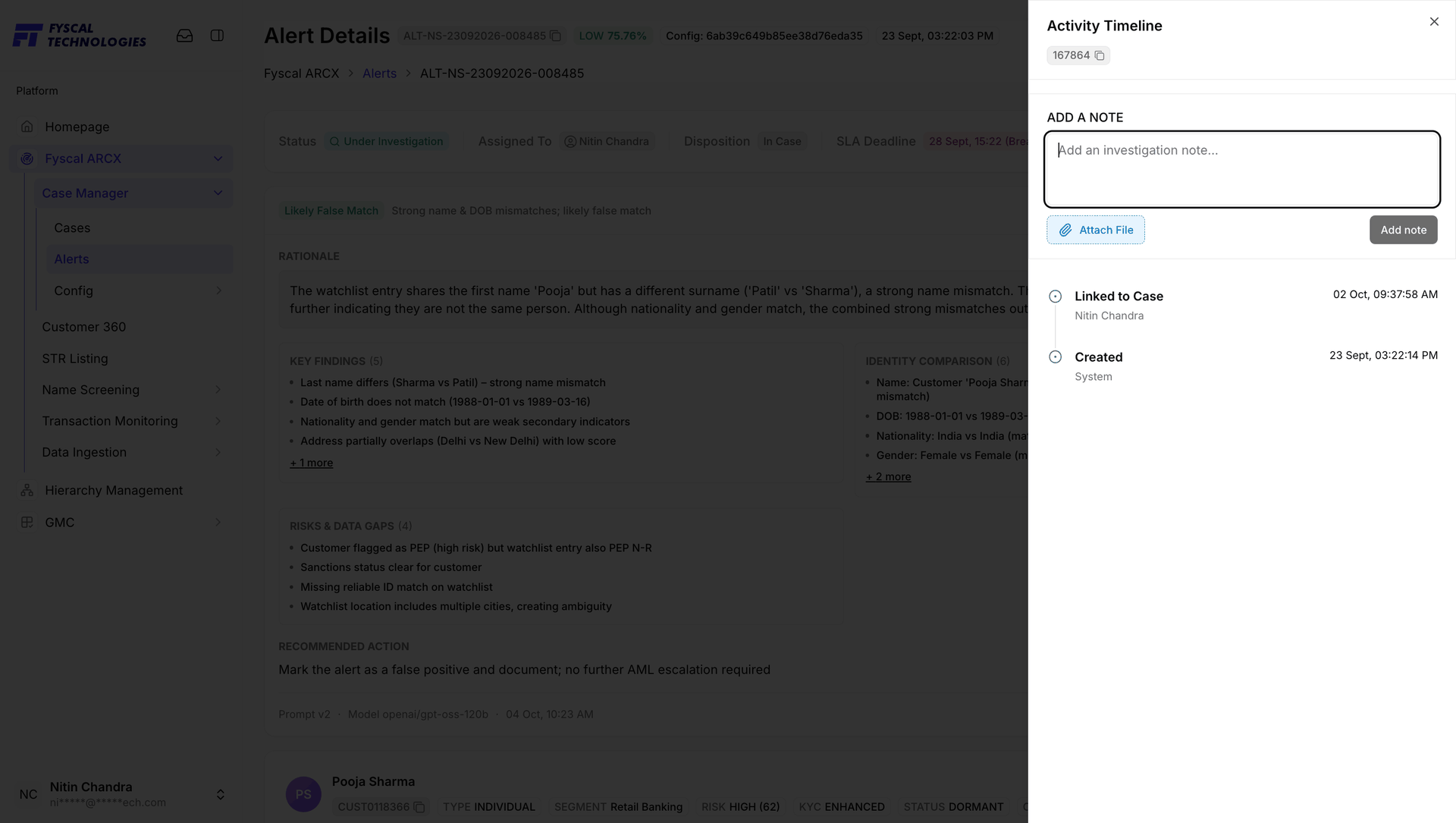The height and width of the screenshot is (823, 1456).
Task: Click the Add note button
Action: click(x=1403, y=230)
